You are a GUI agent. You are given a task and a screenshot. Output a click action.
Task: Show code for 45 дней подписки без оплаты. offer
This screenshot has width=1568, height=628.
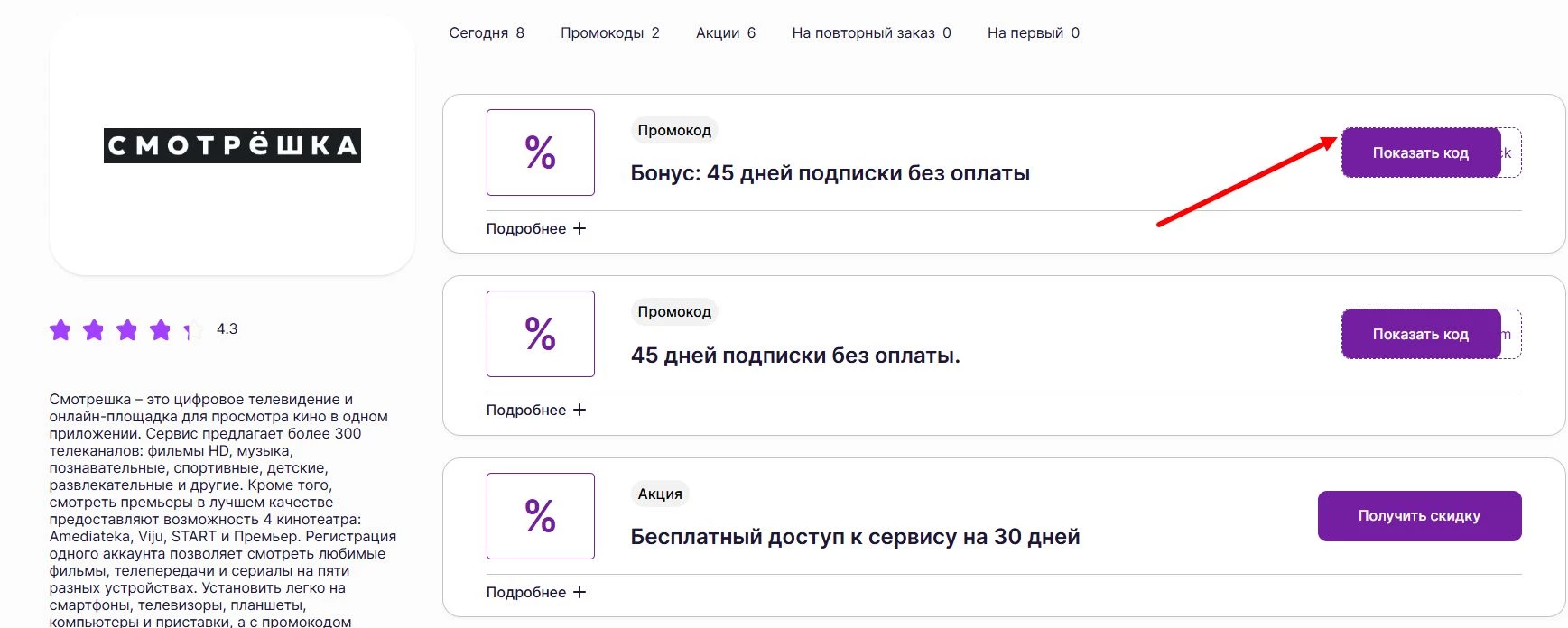[x=1421, y=334]
